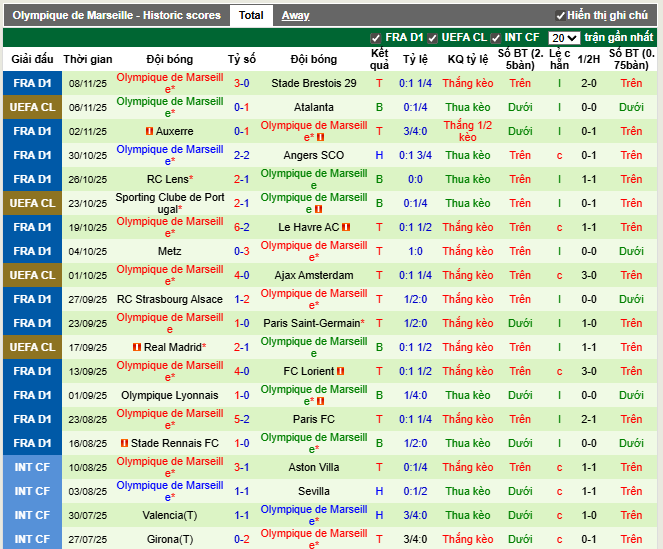Screen dimensions: 663x549
Task: Uncheck the UEFA CL filter checkbox
Action: [x=432, y=38]
